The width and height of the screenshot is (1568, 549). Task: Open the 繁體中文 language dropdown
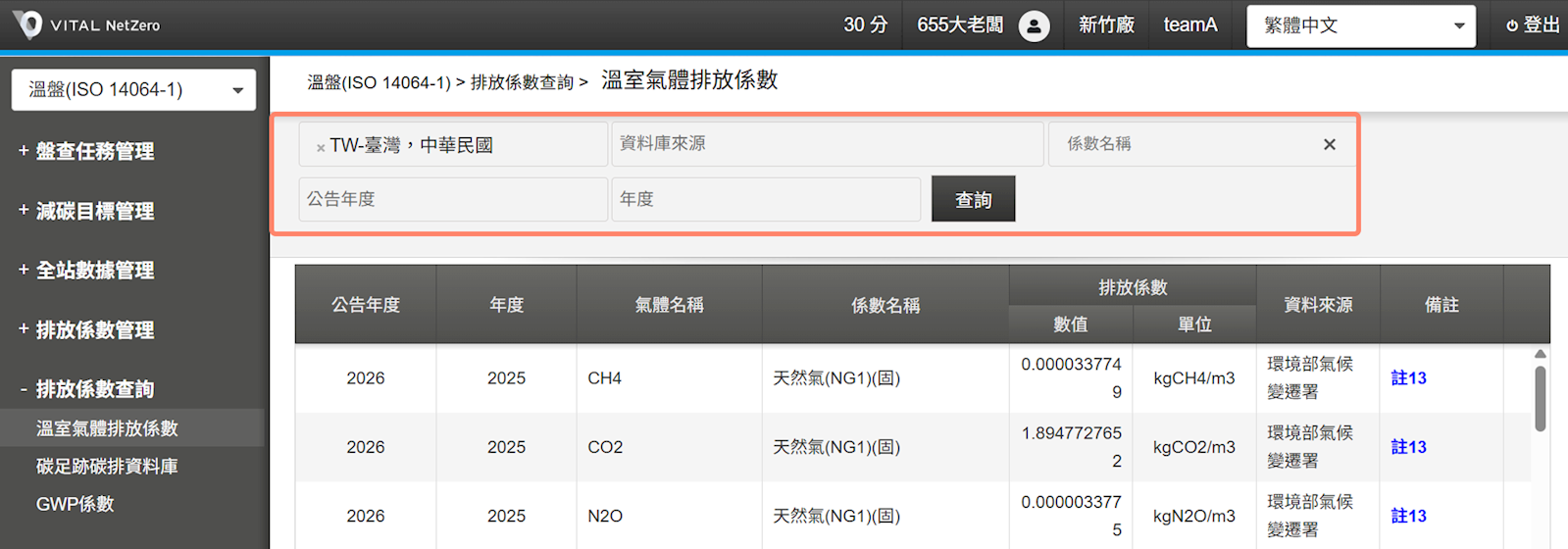[x=1360, y=25]
